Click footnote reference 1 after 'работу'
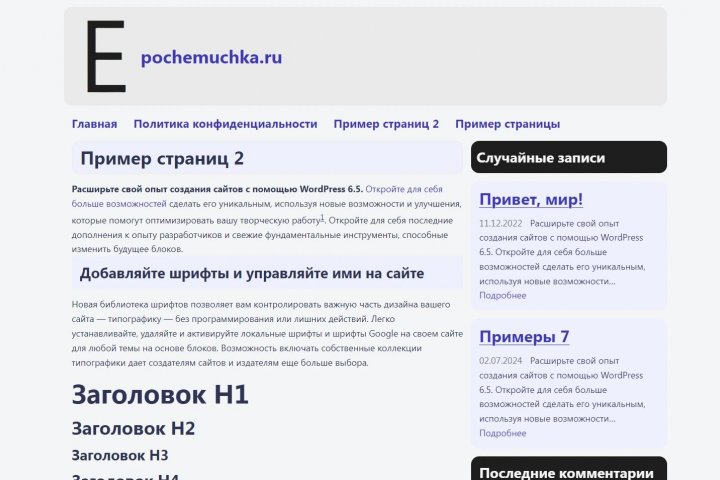 coord(322,218)
